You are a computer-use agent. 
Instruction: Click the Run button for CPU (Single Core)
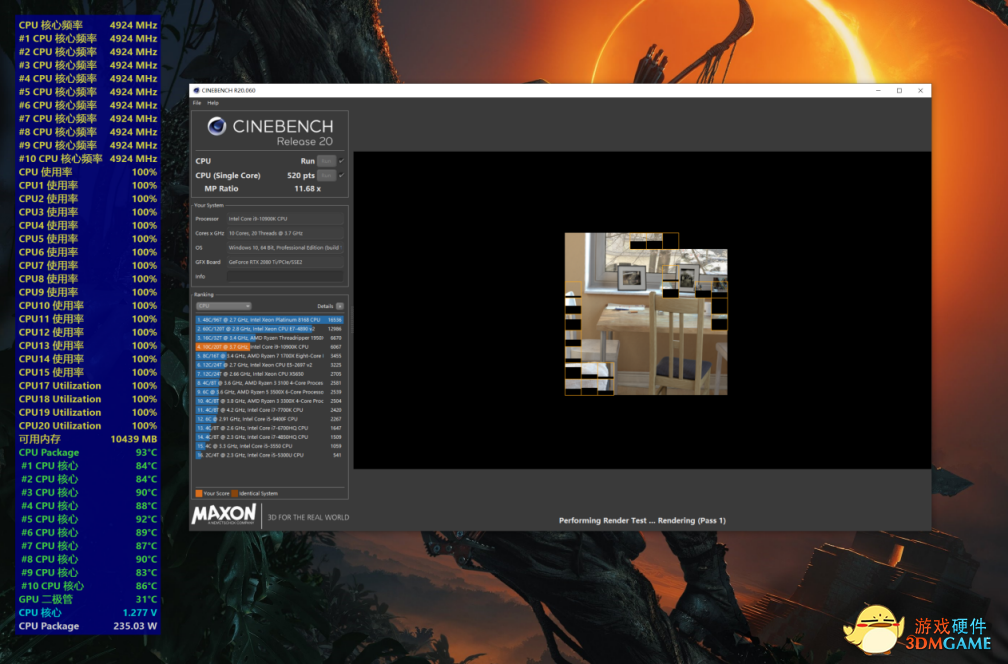click(326, 175)
